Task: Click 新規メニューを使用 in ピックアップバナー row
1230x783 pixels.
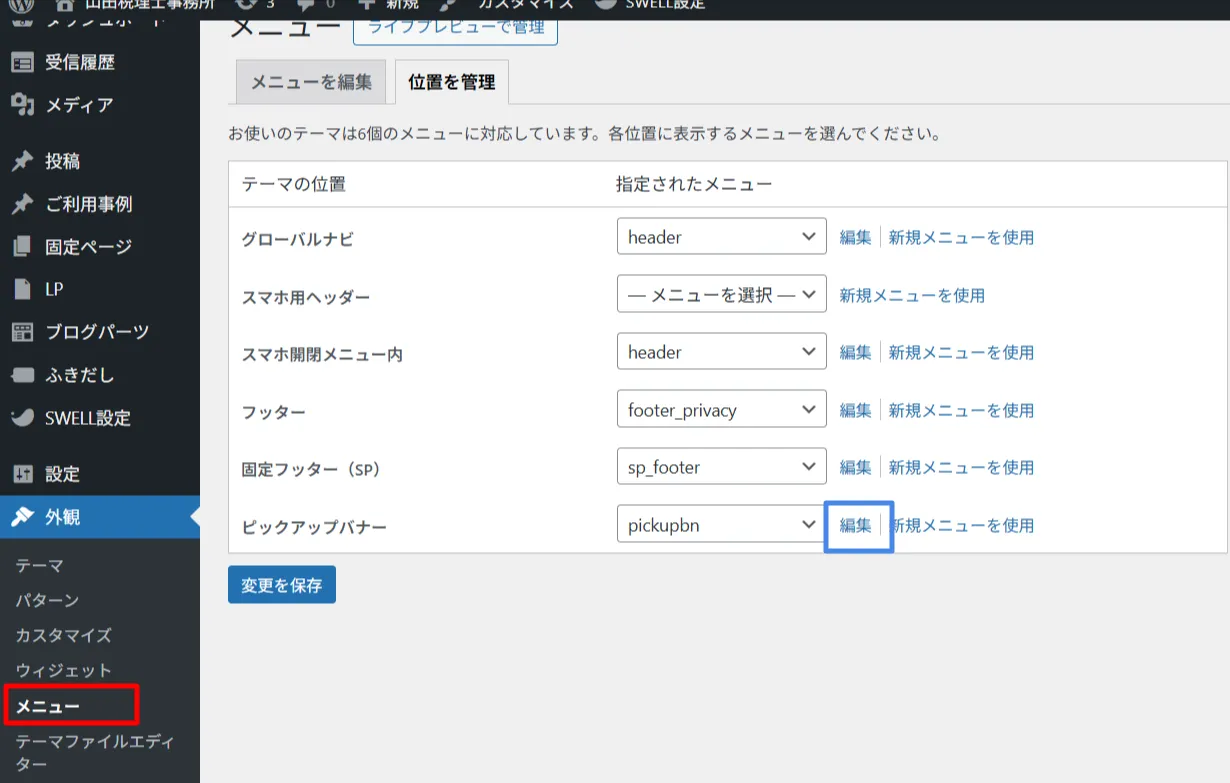Action: 961,525
